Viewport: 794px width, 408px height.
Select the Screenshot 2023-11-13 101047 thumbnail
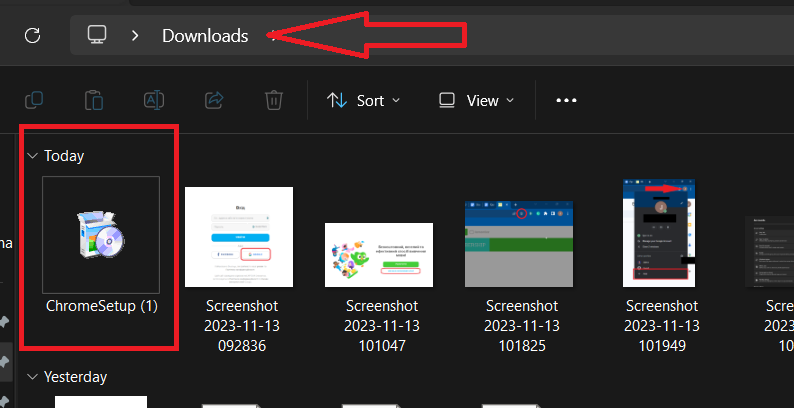coord(379,255)
